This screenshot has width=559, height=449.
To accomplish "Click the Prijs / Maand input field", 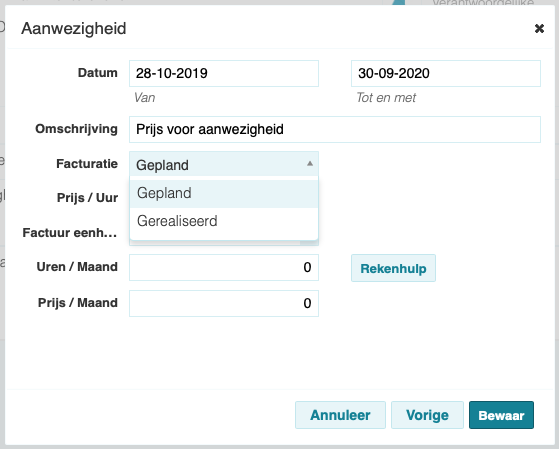I will pos(224,303).
